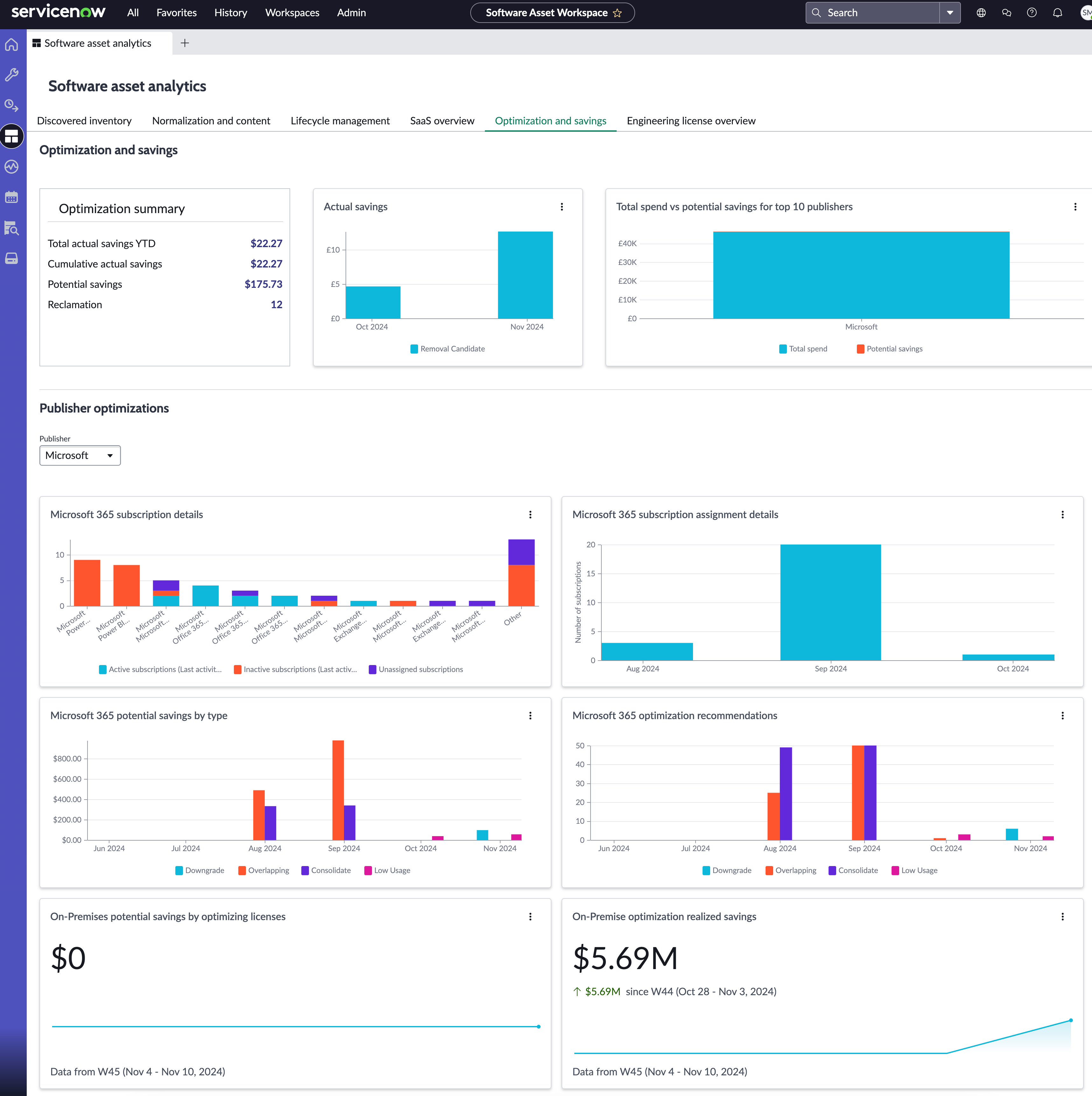The image size is (1092, 1096).
Task: Open potential savings by type options menu
Action: coord(531,716)
